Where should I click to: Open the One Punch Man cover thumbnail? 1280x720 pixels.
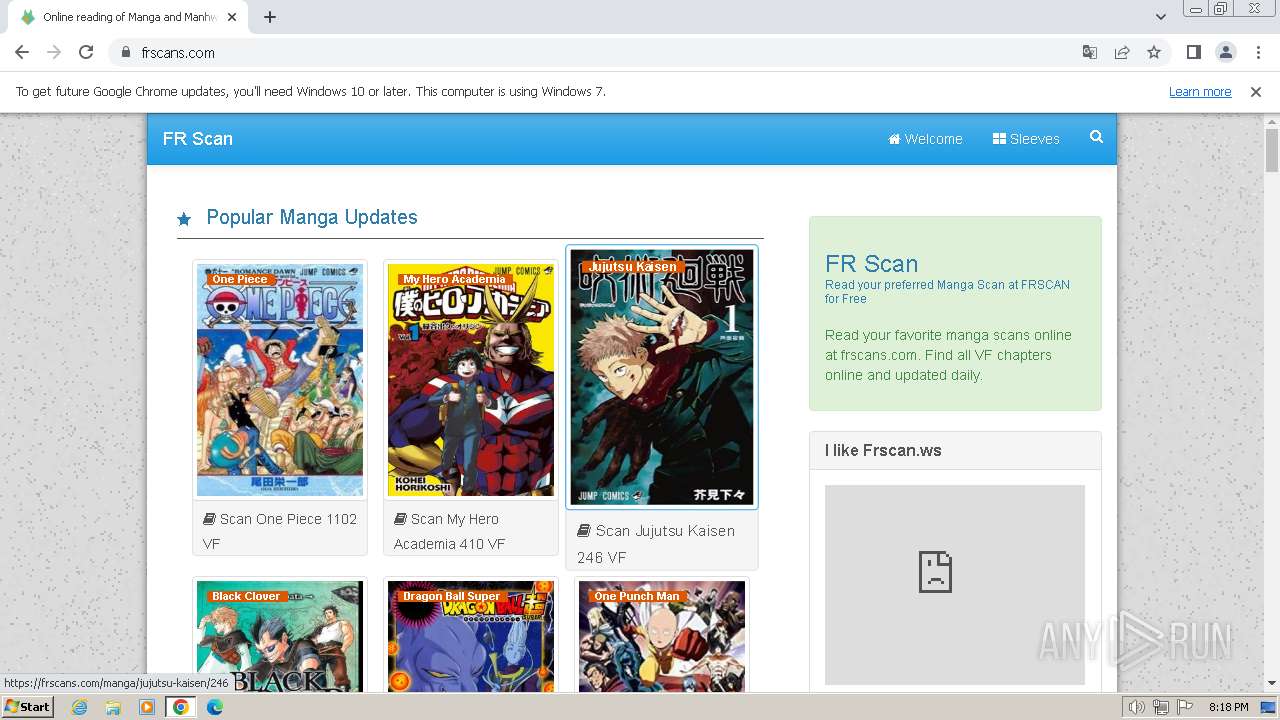(x=662, y=637)
